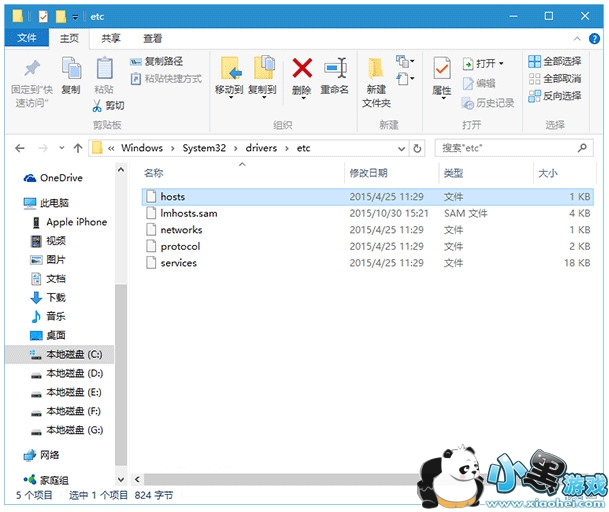Rename the selected file
609x512 pixels.
pos(334,77)
